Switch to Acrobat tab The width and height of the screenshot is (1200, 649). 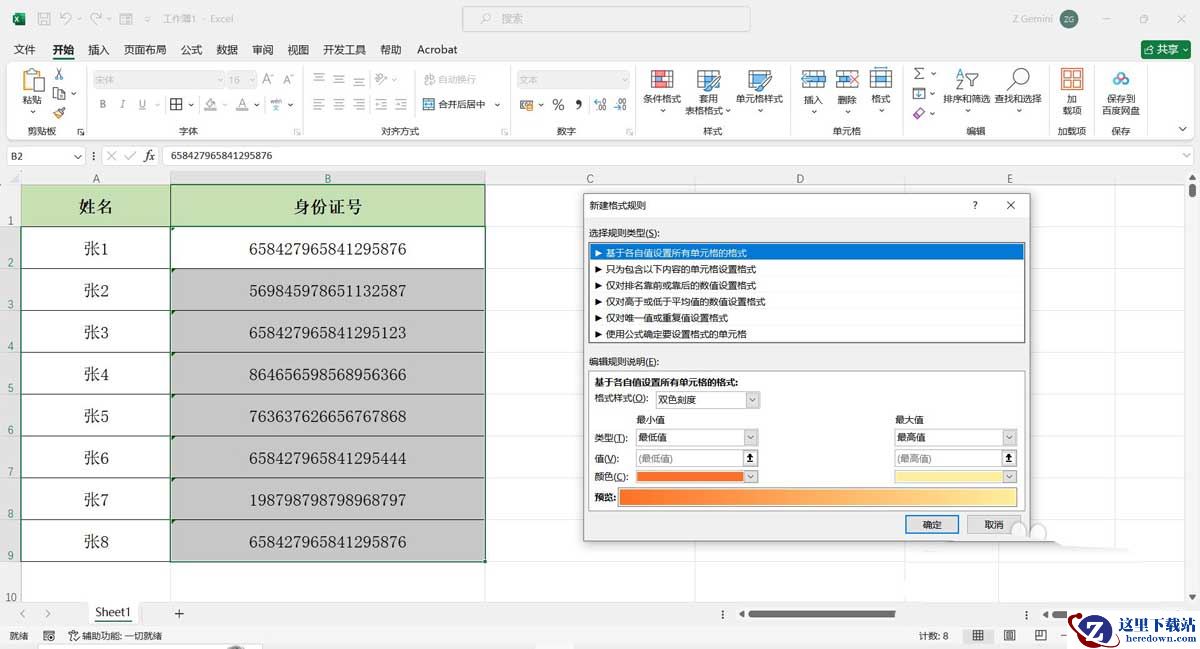437,49
